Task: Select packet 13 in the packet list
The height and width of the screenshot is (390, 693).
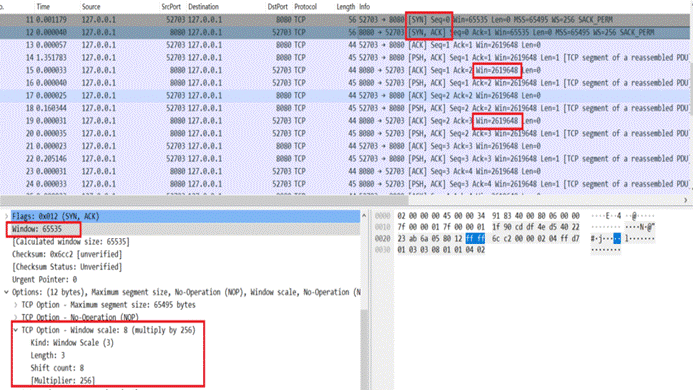Action: click(x=345, y=45)
